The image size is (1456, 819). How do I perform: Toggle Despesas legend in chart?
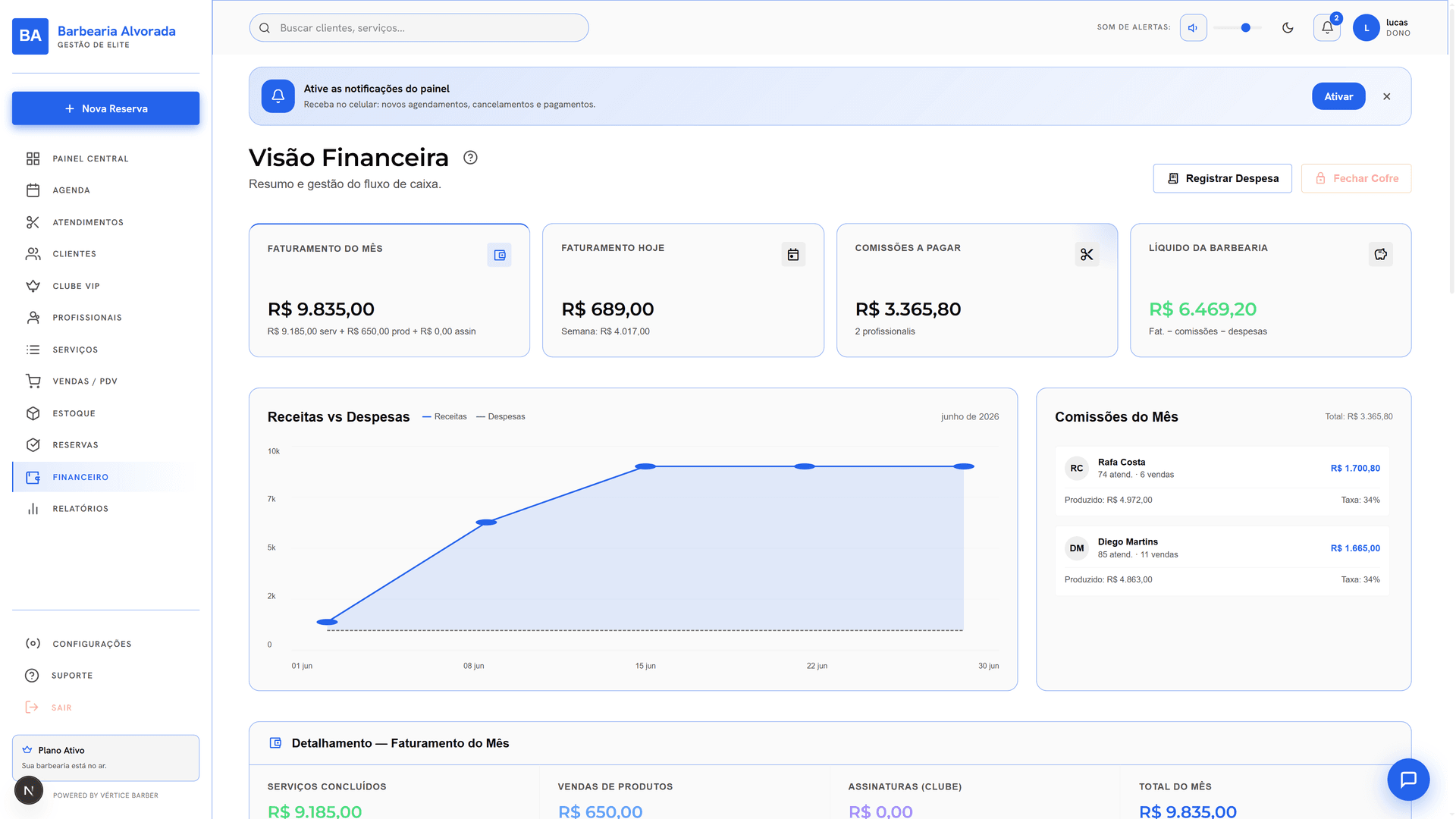point(500,416)
